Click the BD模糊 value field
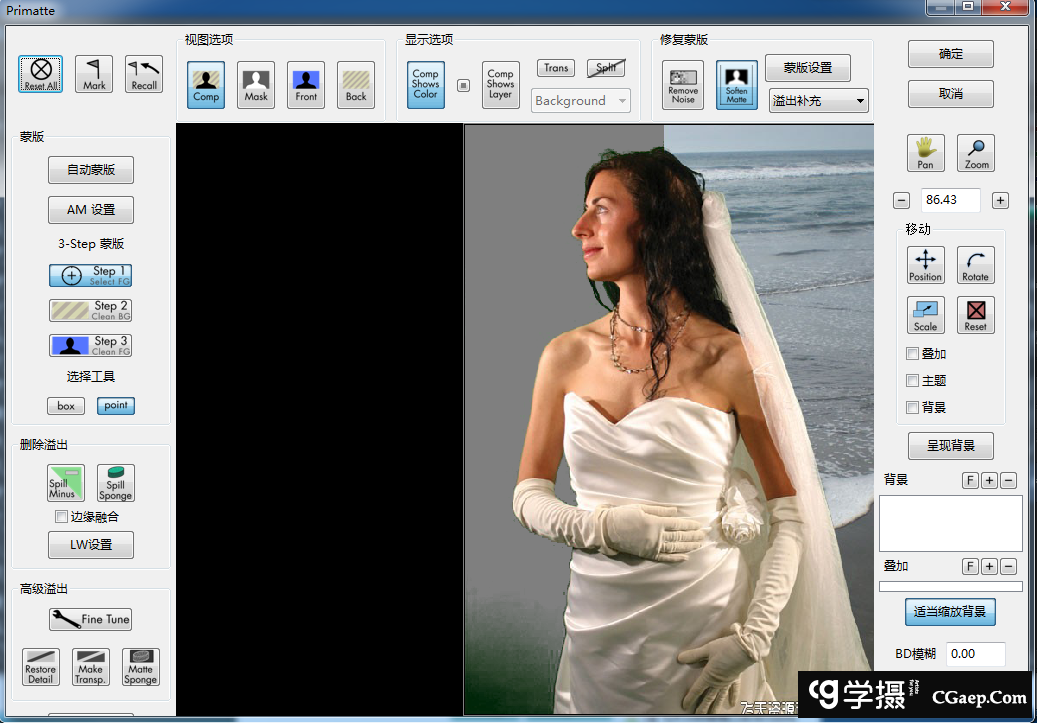Screen dimensions: 1037x723 975,654
